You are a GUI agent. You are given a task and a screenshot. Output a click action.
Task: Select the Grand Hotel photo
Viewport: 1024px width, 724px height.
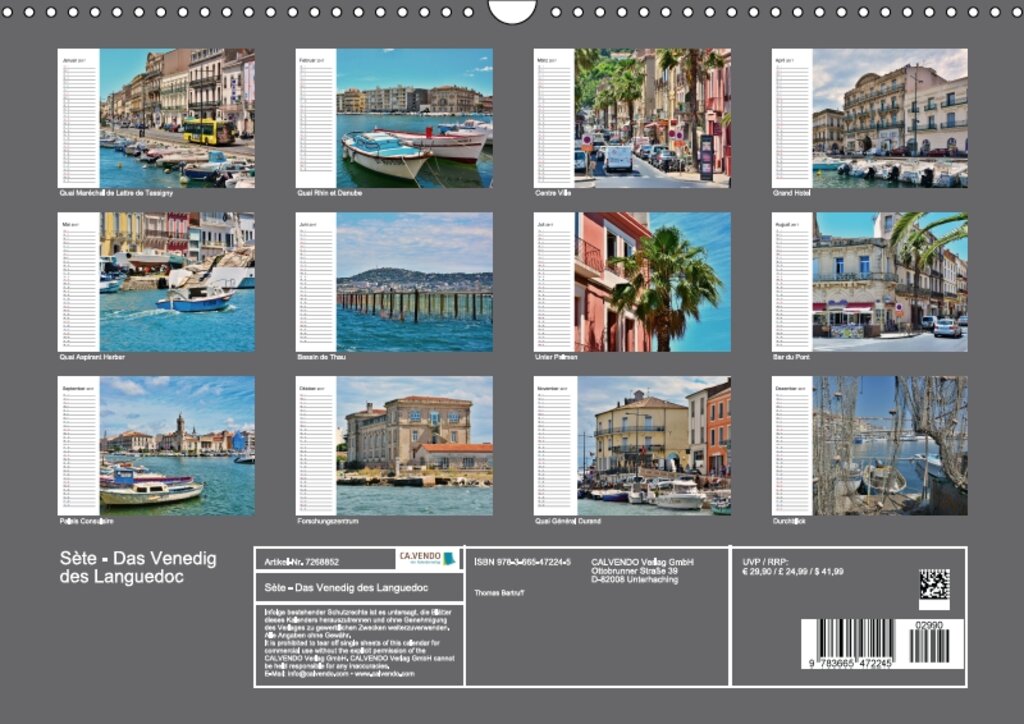[x=889, y=118]
